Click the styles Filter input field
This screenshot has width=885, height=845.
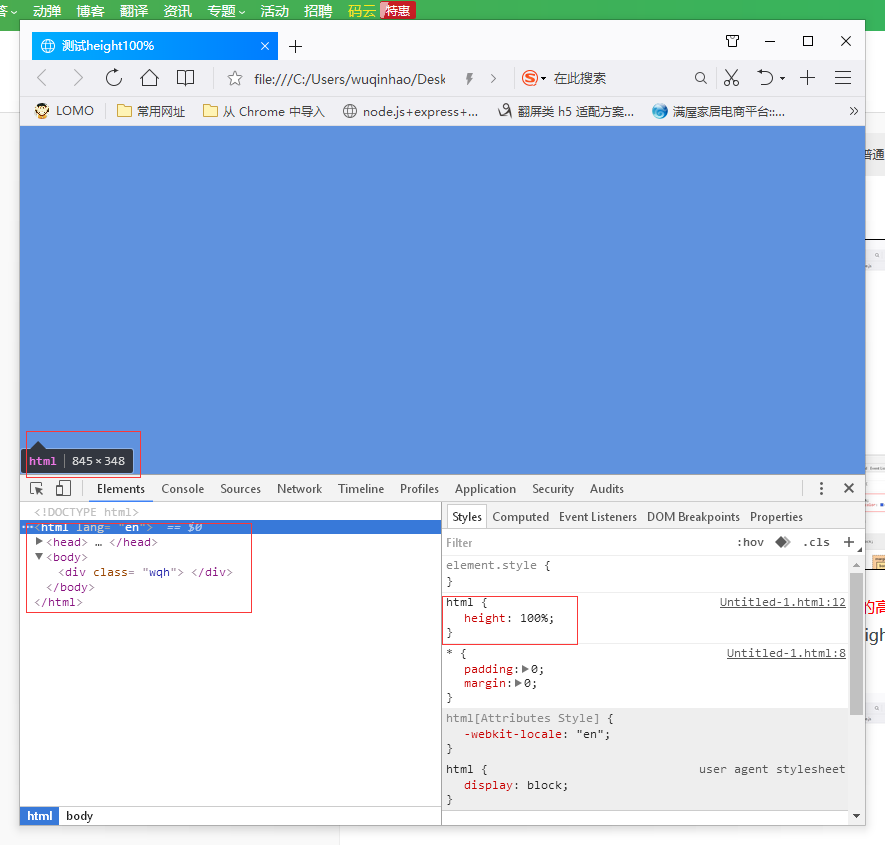[580, 542]
